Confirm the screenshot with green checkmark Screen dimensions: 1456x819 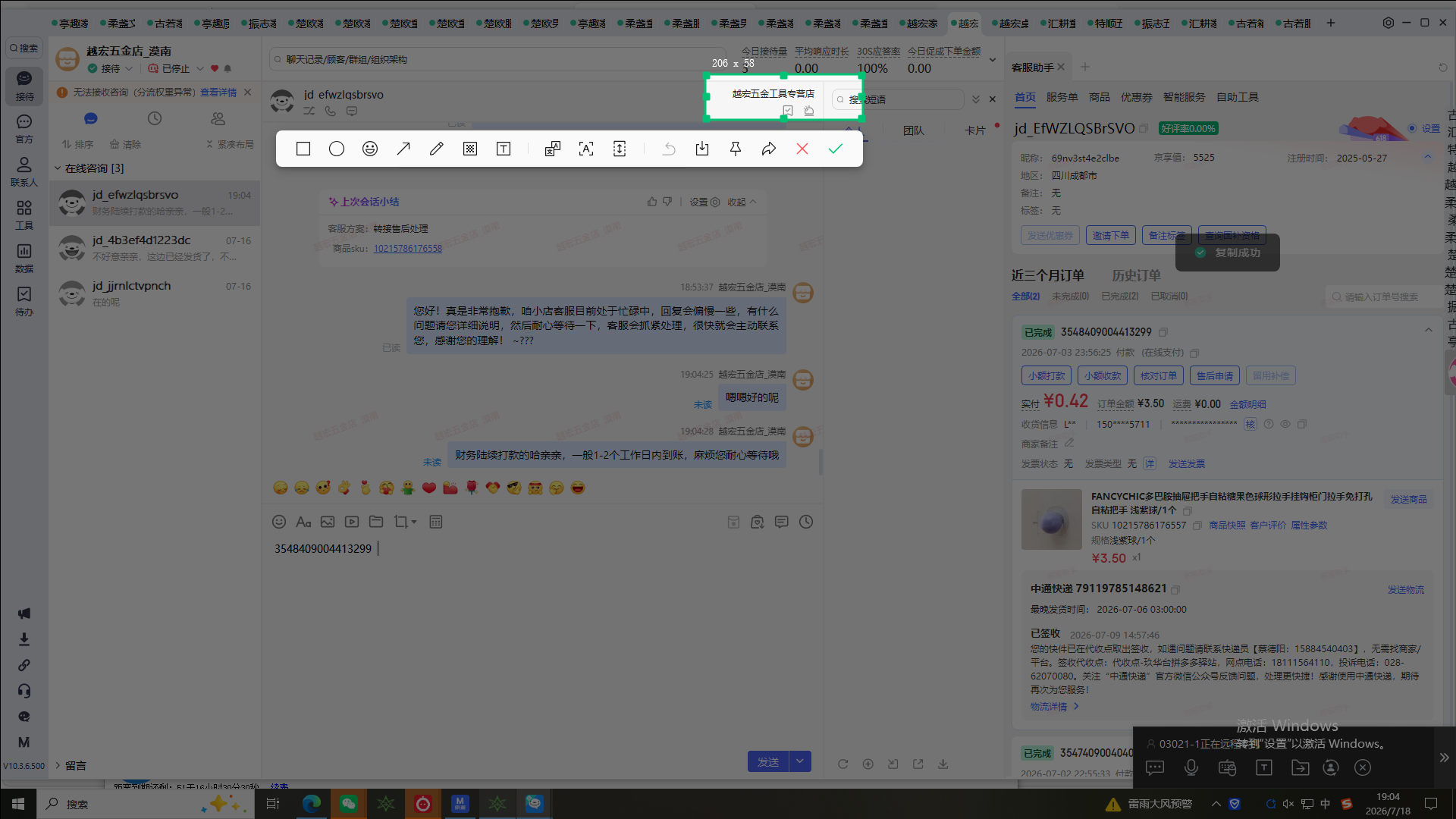click(x=836, y=149)
